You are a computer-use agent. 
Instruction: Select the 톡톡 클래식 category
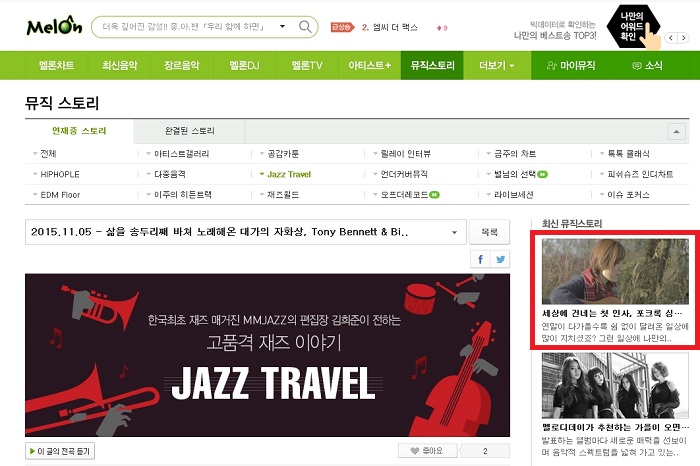[x=629, y=154]
